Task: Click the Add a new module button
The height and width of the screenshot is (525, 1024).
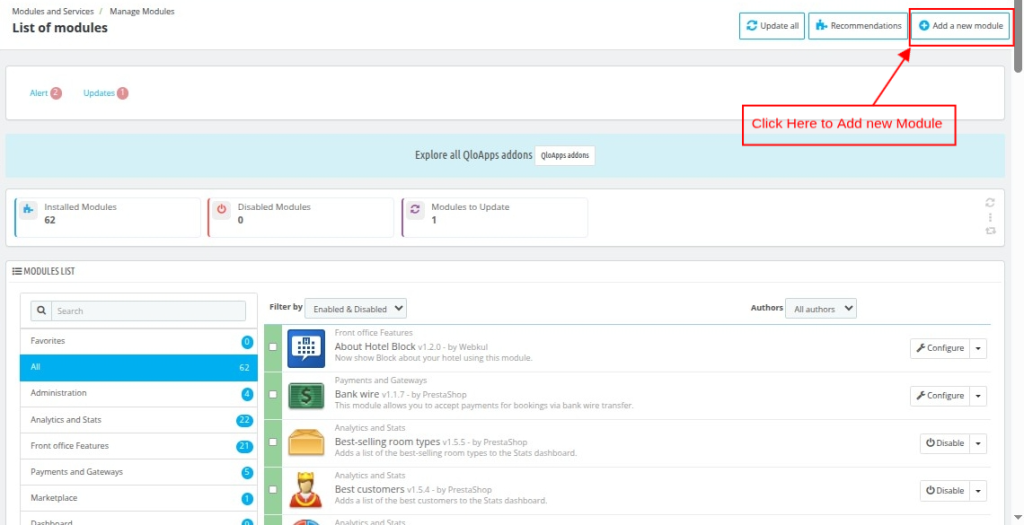Action: coord(960,26)
